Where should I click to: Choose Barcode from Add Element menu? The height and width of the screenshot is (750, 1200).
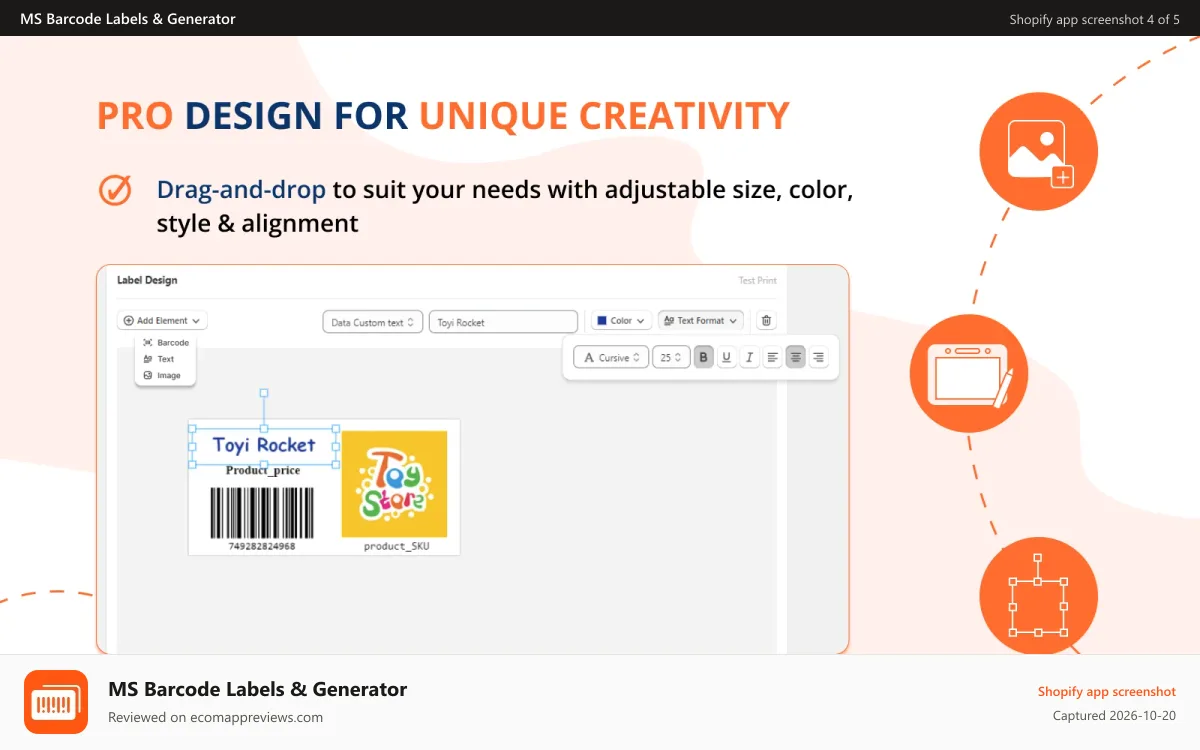[165, 343]
